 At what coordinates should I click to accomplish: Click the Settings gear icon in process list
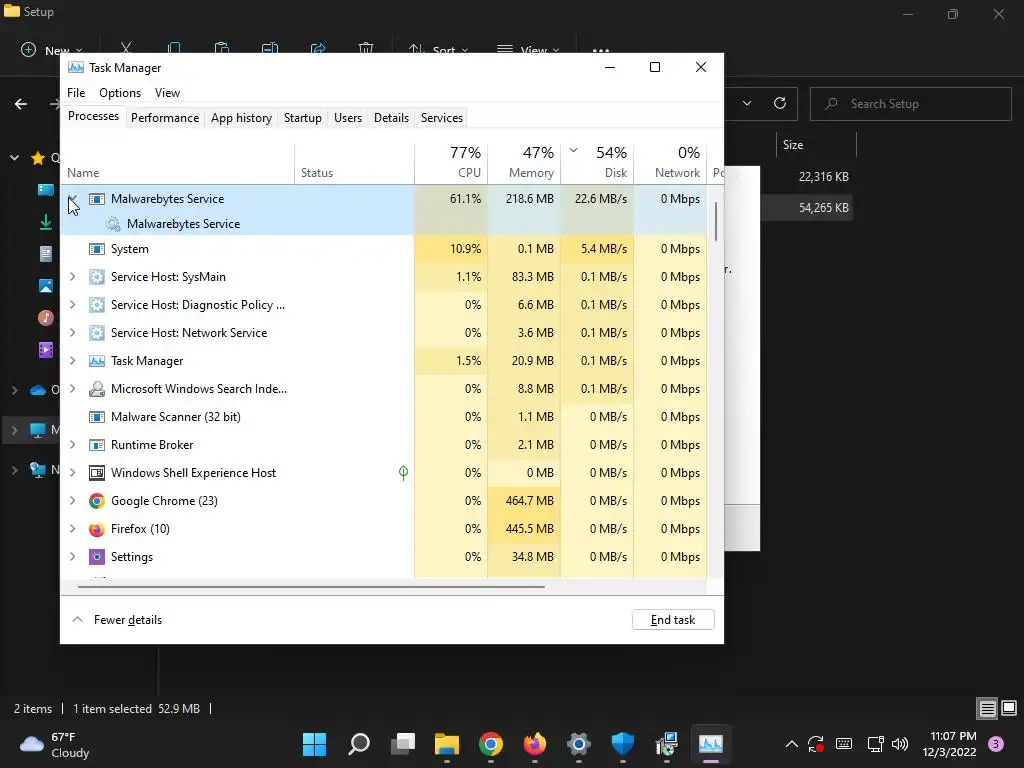97,557
